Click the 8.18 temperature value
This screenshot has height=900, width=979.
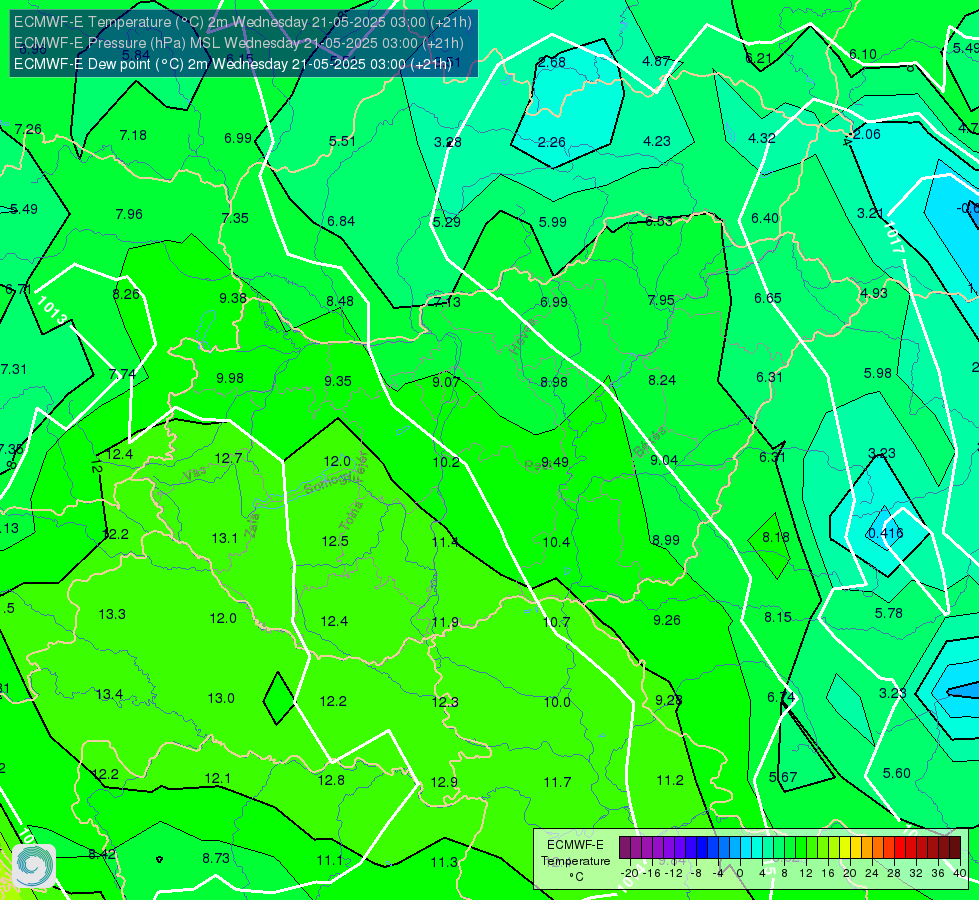(x=776, y=537)
